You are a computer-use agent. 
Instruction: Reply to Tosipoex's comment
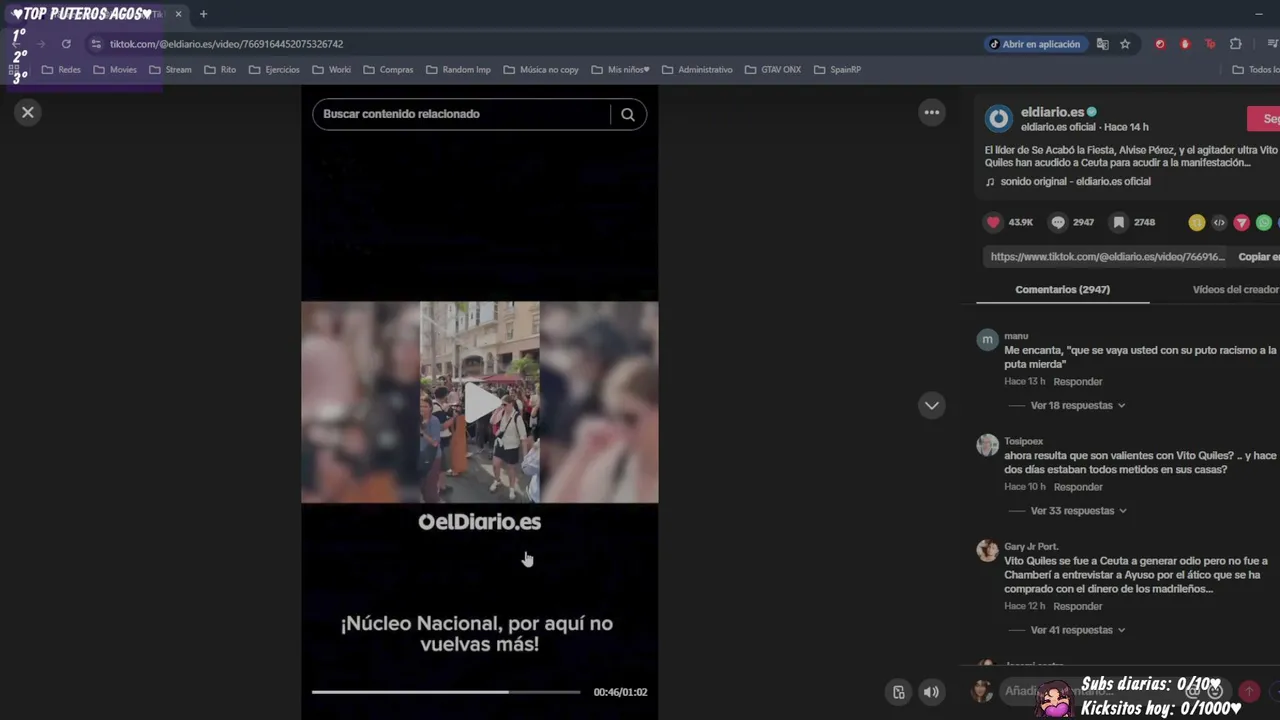click(x=1078, y=487)
